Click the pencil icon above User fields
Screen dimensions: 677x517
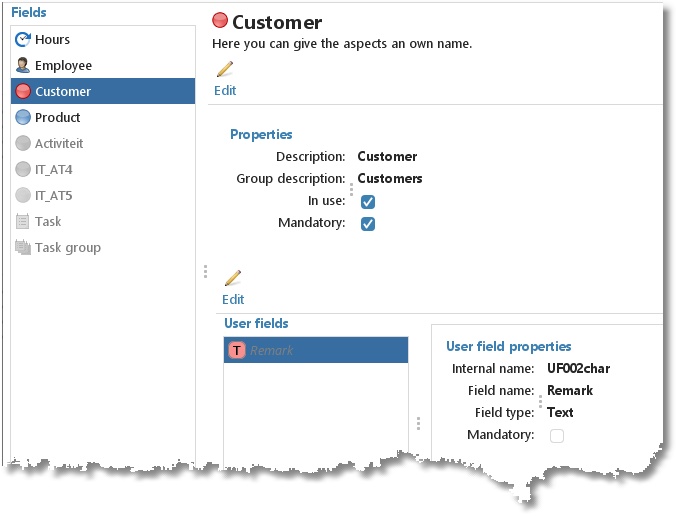click(233, 278)
